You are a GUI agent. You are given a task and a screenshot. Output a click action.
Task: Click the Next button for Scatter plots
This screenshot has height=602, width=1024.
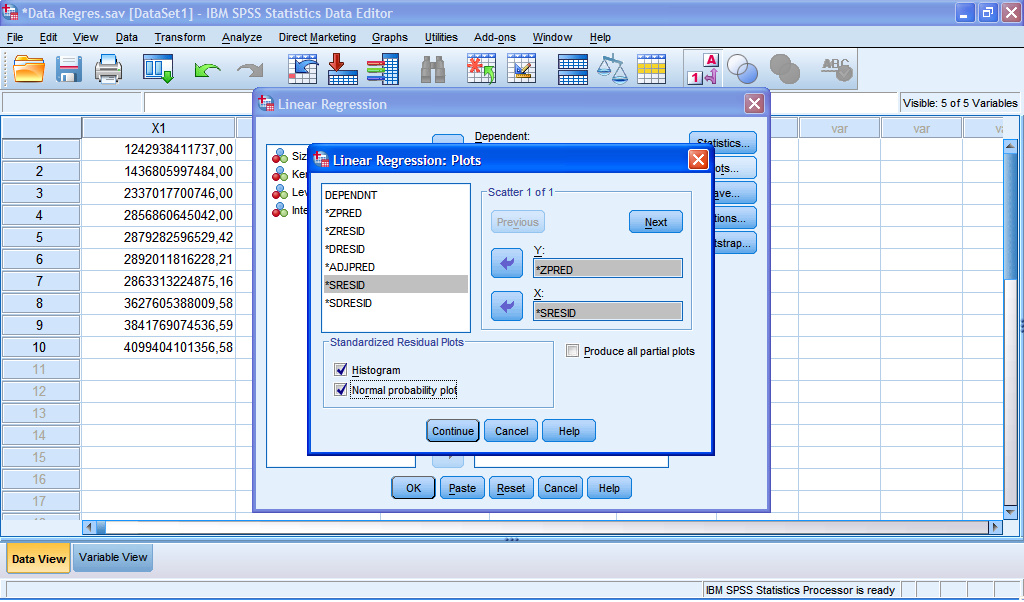pyautogui.click(x=655, y=221)
